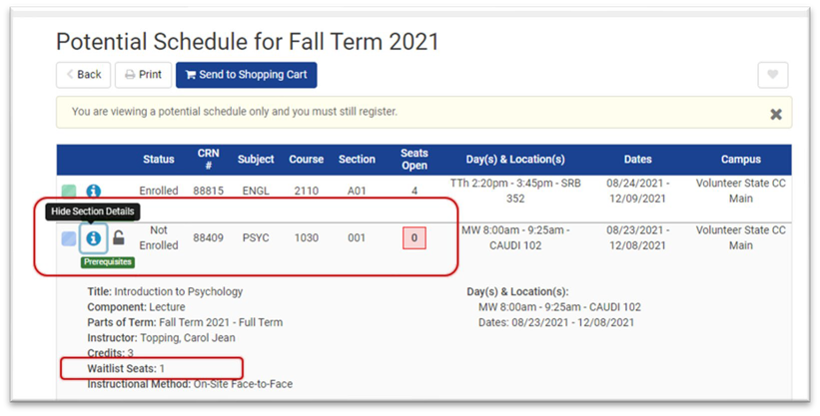The width and height of the screenshot is (820, 416).
Task: Click the Subject column header
Action: [256, 159]
